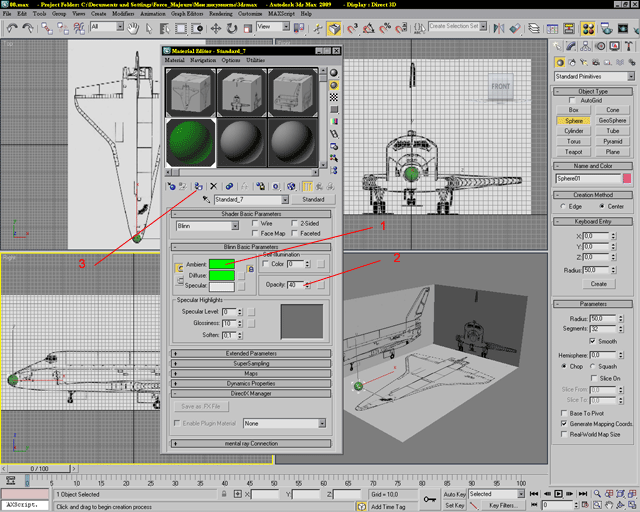Screen dimensions: 640x512
Task: Click Get Material icon in Material Editor
Action: click(x=171, y=187)
